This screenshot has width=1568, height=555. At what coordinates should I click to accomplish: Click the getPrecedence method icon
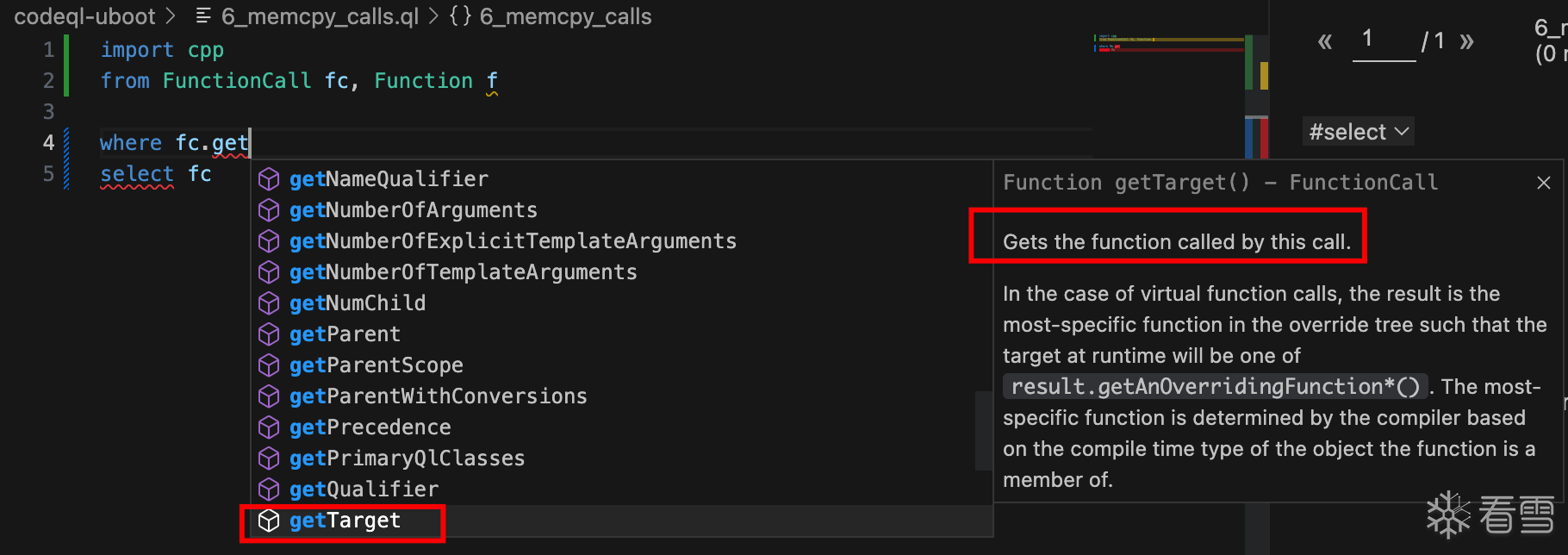(269, 427)
